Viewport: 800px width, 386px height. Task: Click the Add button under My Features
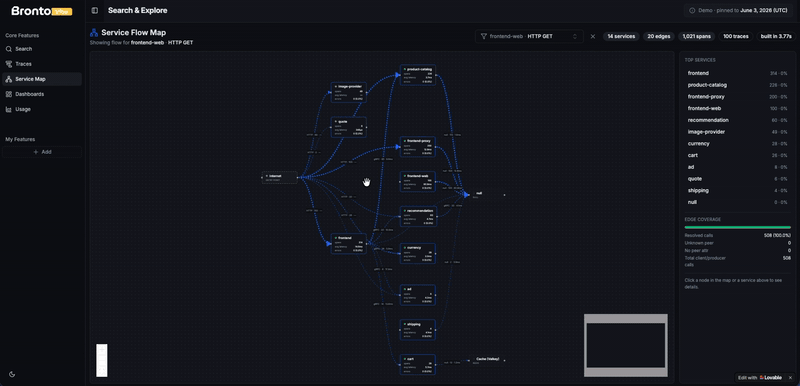coord(42,152)
